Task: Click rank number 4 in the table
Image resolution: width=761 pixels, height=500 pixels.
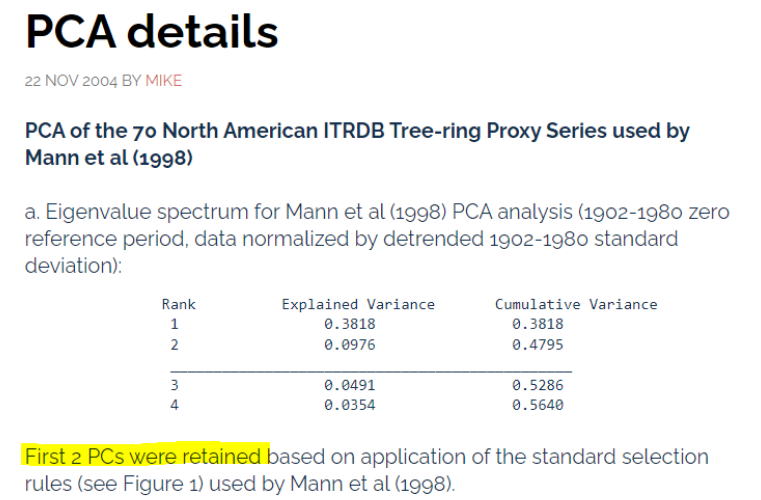Action: click(174, 405)
